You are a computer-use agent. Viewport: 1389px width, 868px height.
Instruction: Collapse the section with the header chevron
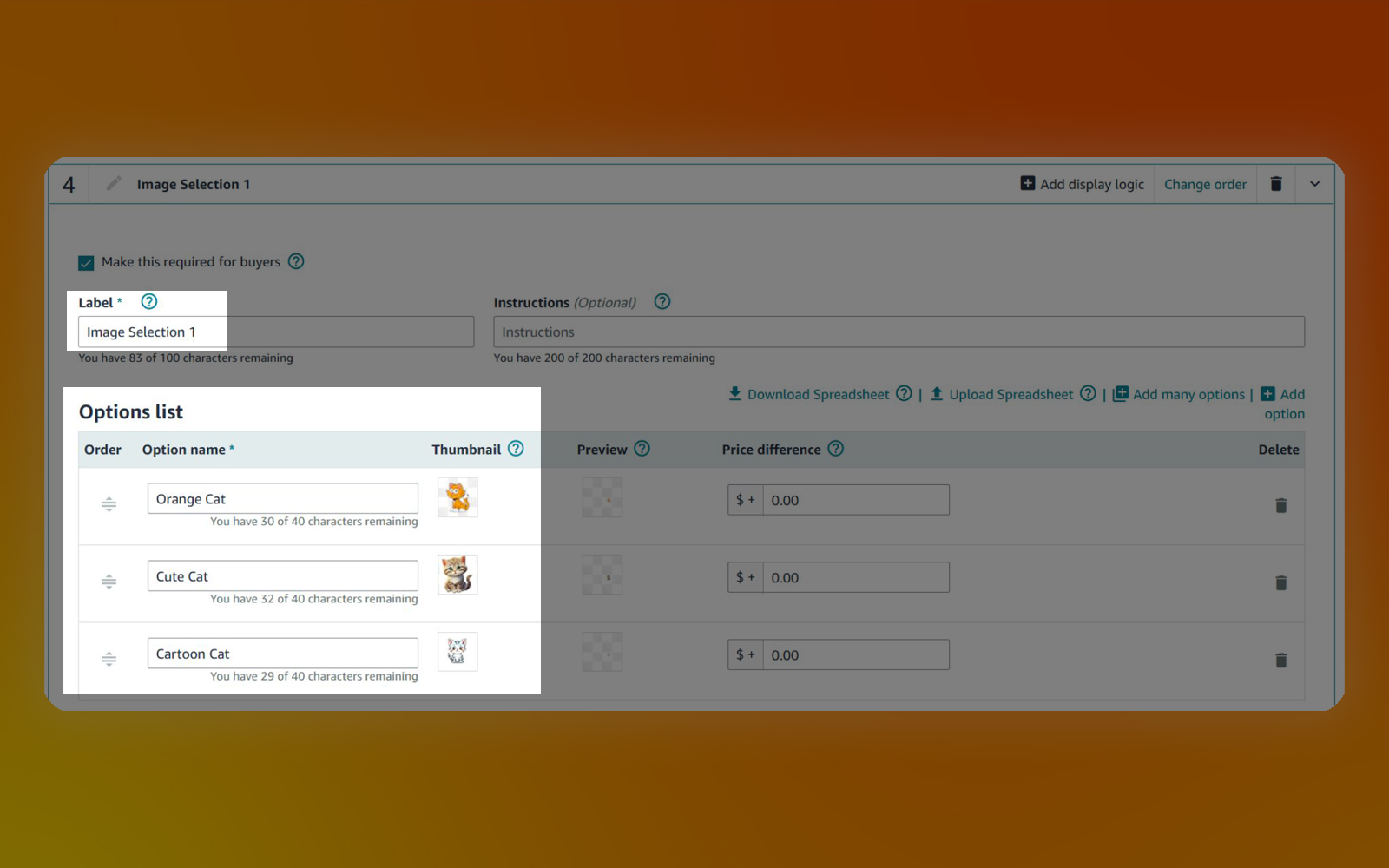point(1314,184)
